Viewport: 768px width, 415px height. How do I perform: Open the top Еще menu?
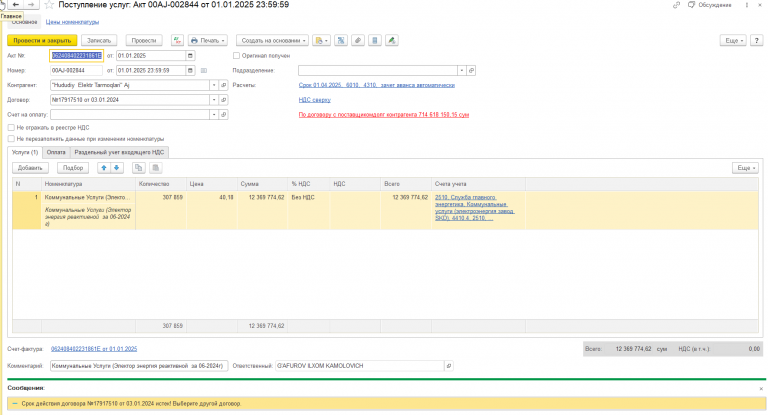(x=733, y=41)
